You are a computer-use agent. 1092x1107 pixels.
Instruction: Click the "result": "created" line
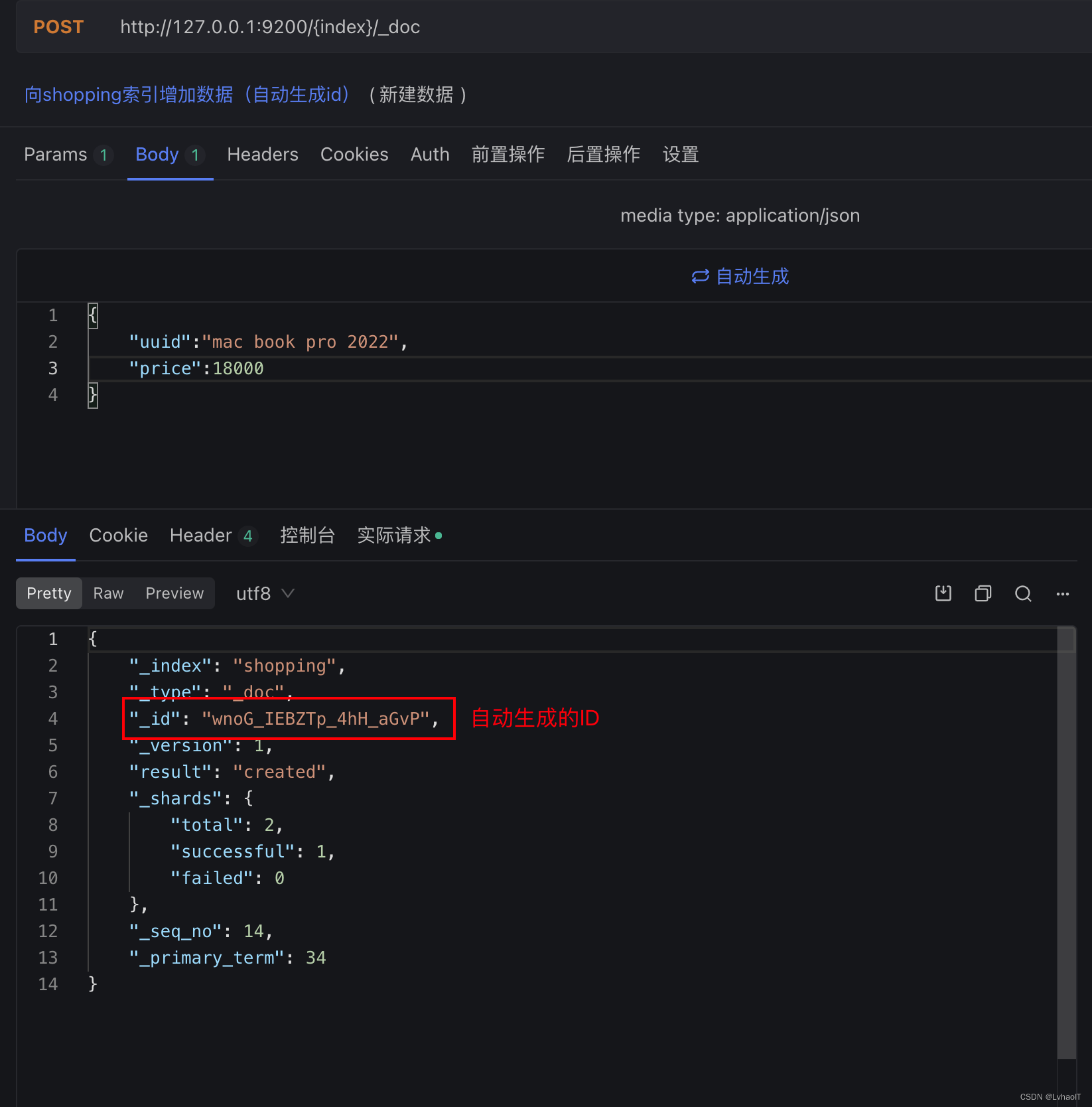click(232, 772)
